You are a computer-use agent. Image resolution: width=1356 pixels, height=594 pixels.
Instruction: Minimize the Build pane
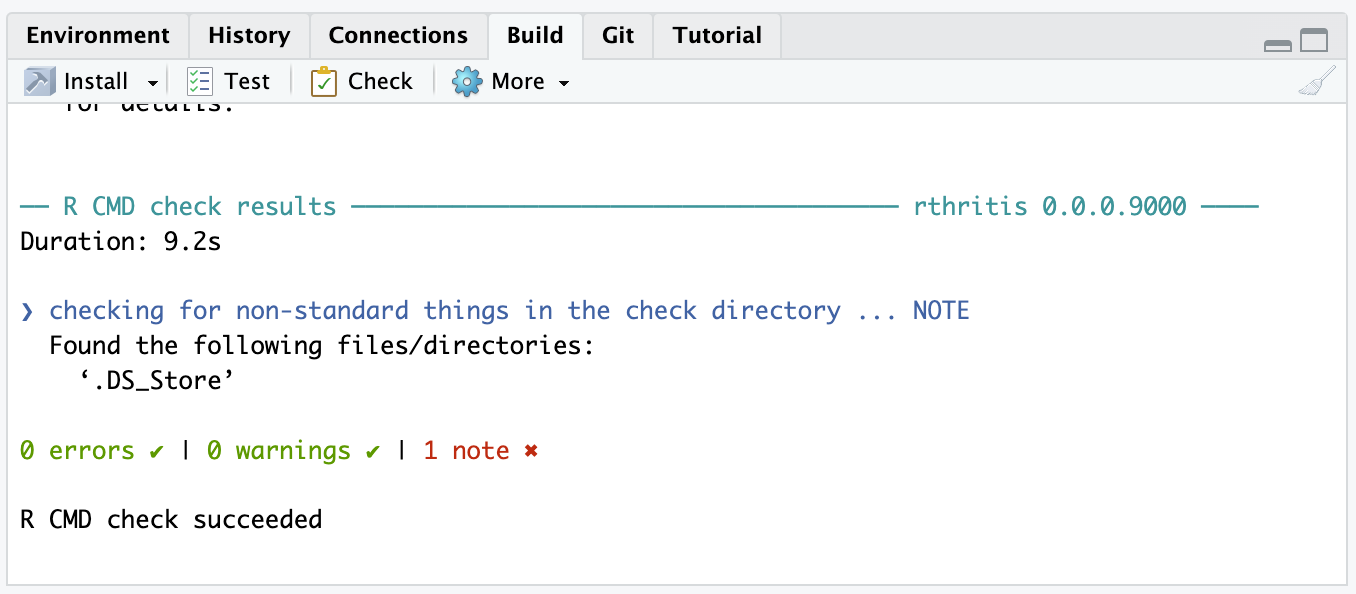(x=1277, y=44)
